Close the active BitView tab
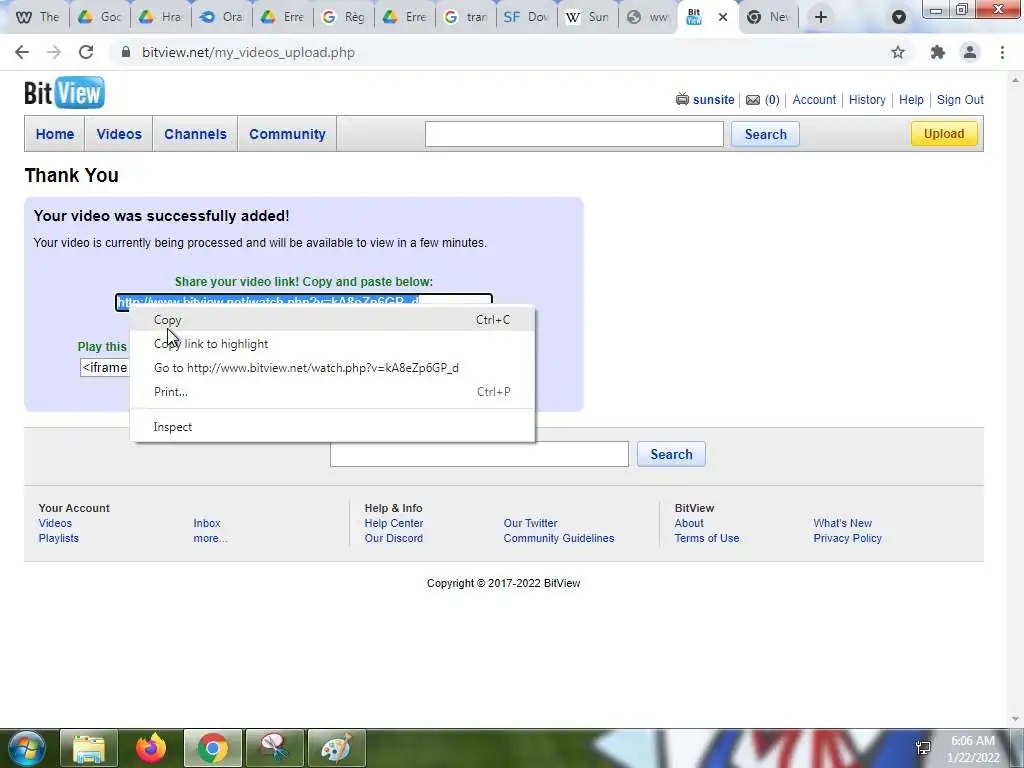The width and height of the screenshot is (1024, 768). (x=723, y=17)
